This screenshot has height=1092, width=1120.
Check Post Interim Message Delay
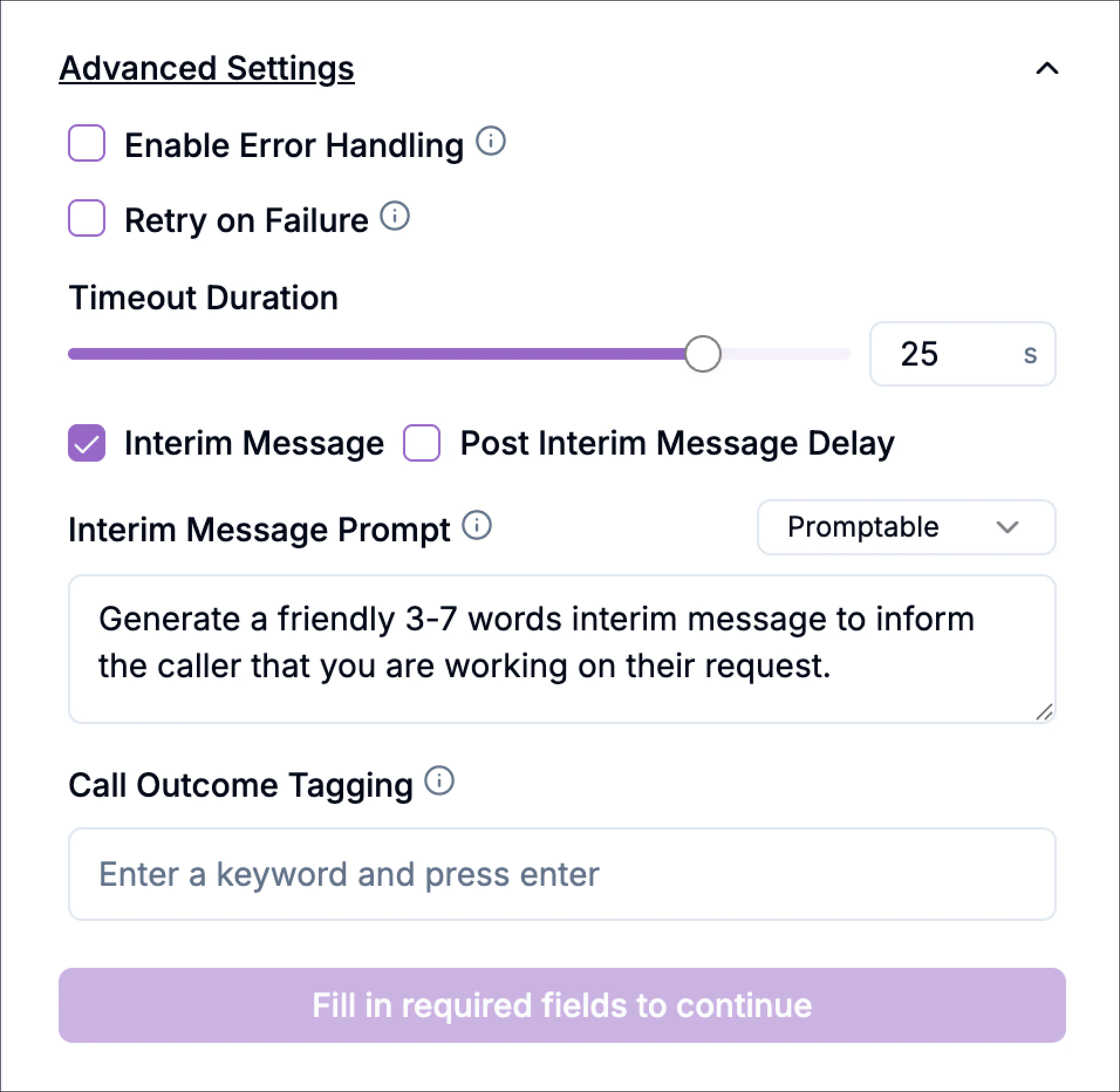pos(421,443)
